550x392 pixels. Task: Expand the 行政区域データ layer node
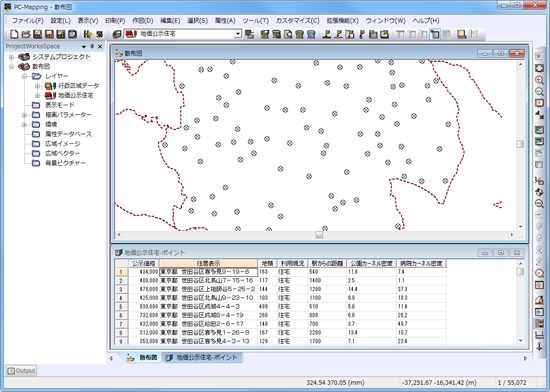(x=37, y=86)
